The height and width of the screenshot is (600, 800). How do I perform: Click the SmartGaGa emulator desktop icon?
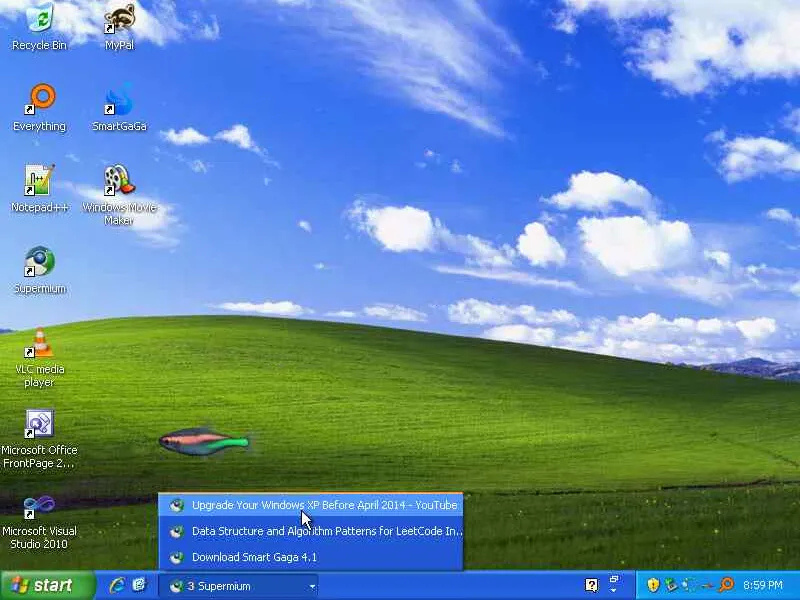[x=119, y=108]
